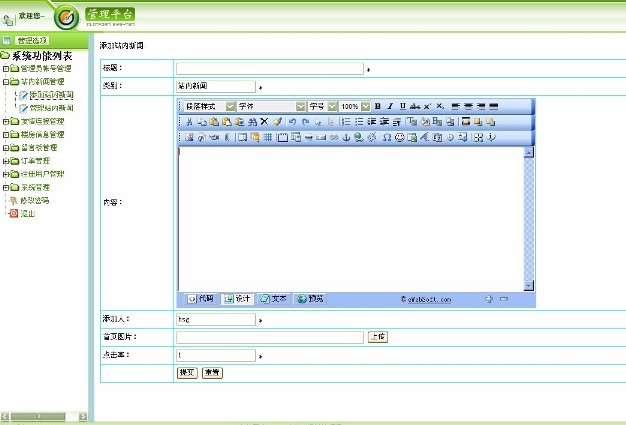
Task: Click the 标题 title input field
Action: pos(270,68)
